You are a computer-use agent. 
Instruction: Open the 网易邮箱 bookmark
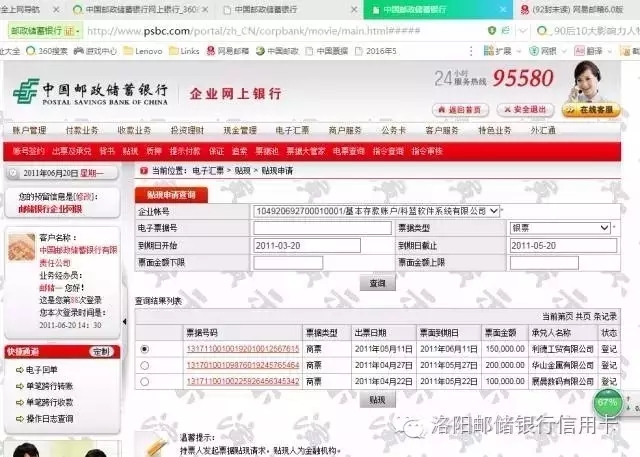pos(228,51)
